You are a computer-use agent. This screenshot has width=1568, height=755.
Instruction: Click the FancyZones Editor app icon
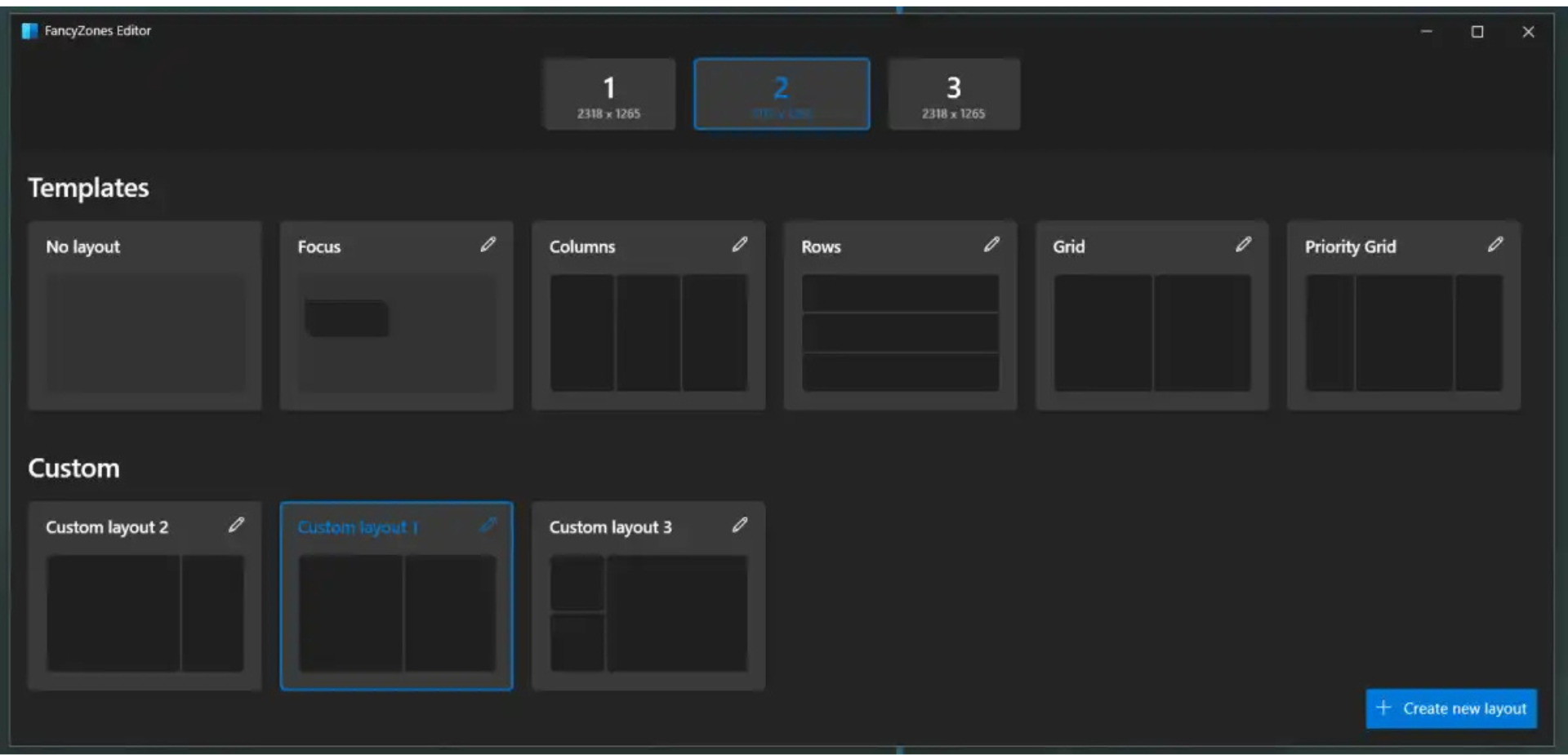(29, 31)
